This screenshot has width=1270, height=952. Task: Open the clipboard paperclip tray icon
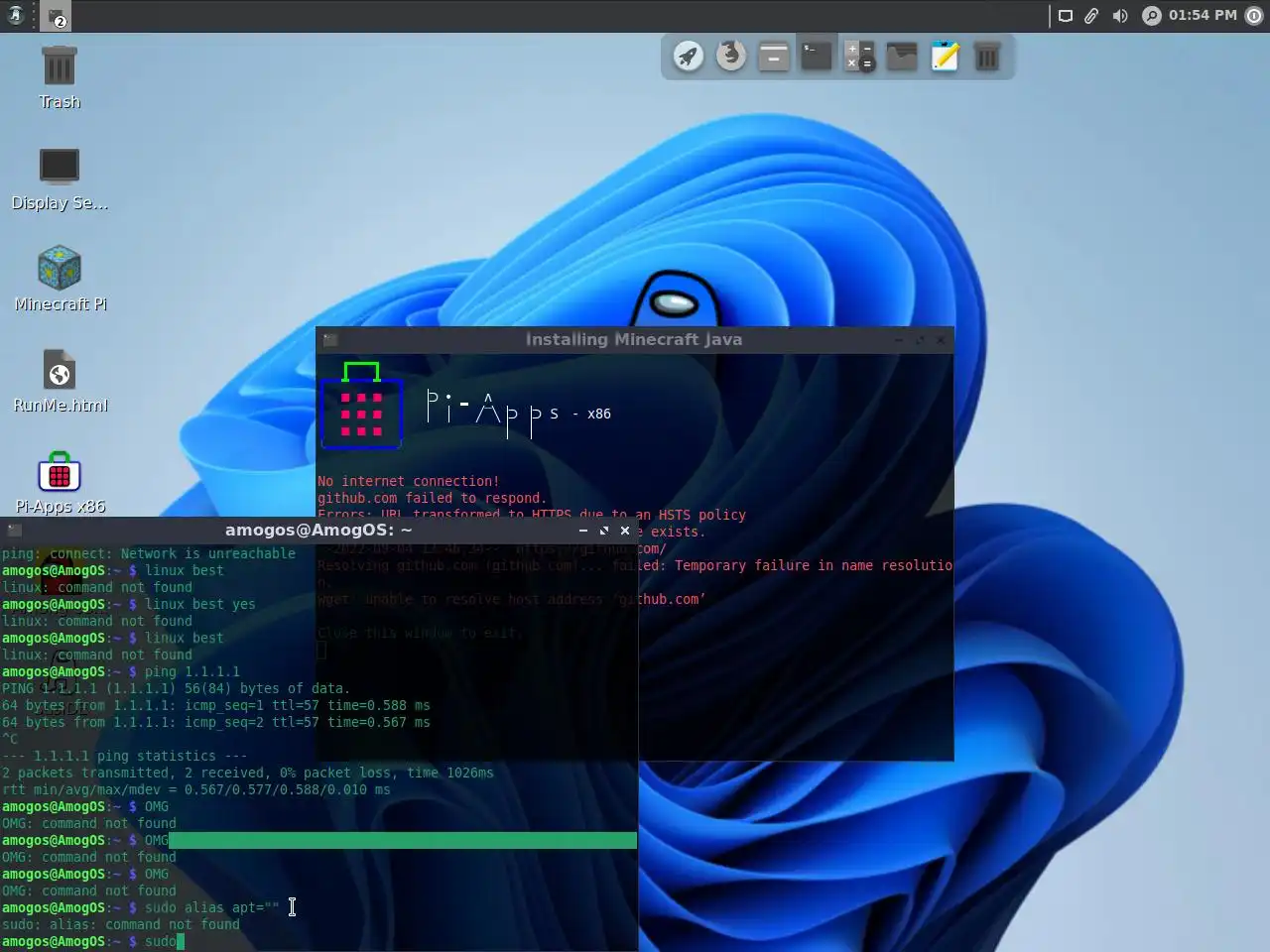point(1091,16)
